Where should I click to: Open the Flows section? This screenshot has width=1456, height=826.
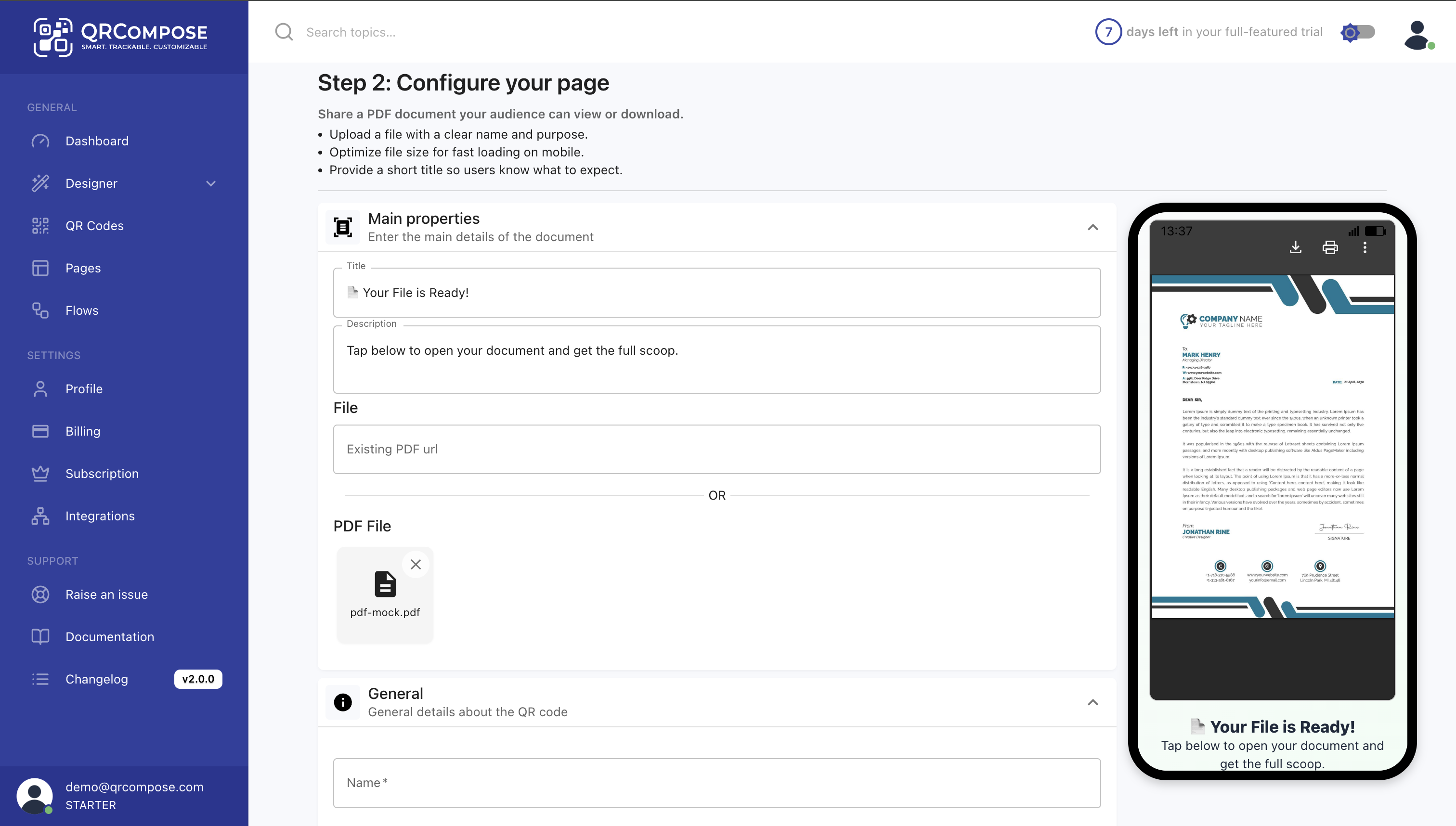pos(81,310)
